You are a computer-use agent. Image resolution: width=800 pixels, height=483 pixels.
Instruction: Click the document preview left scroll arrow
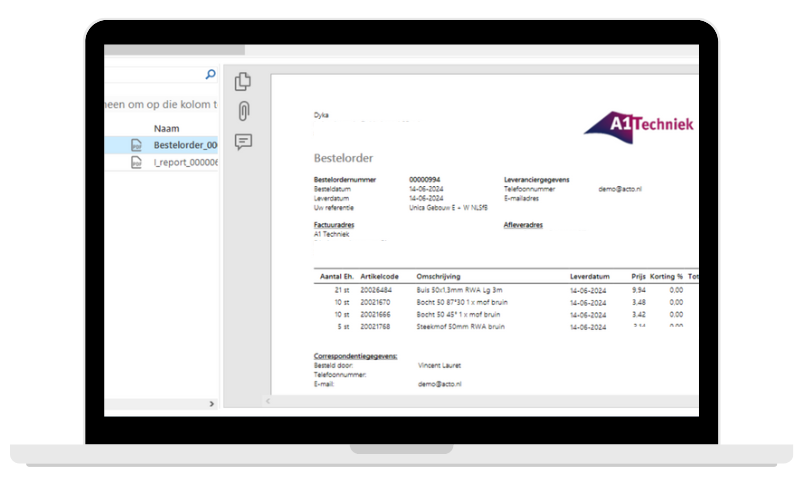pyautogui.click(x=268, y=401)
